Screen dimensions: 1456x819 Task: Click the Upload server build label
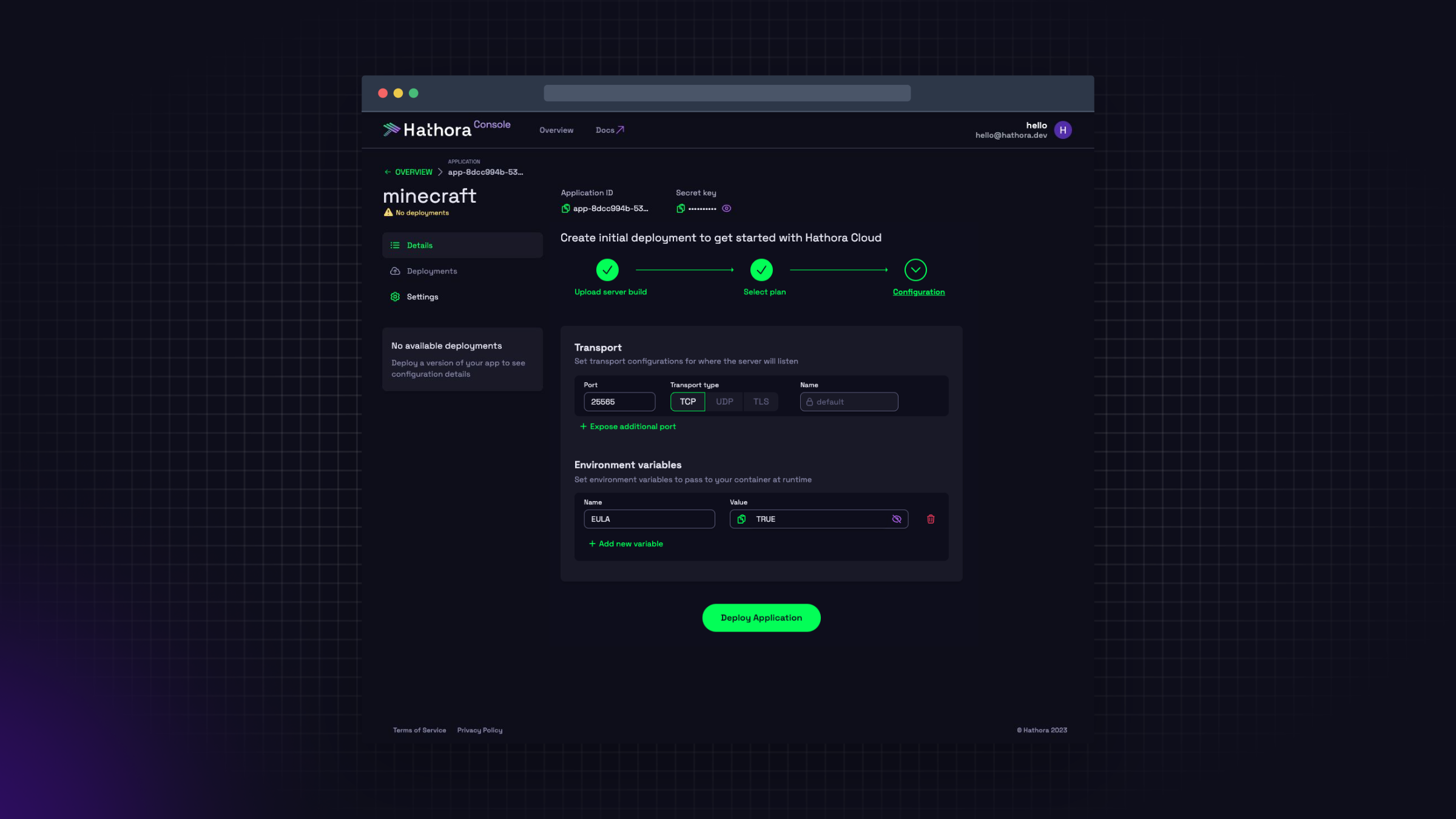point(610,292)
